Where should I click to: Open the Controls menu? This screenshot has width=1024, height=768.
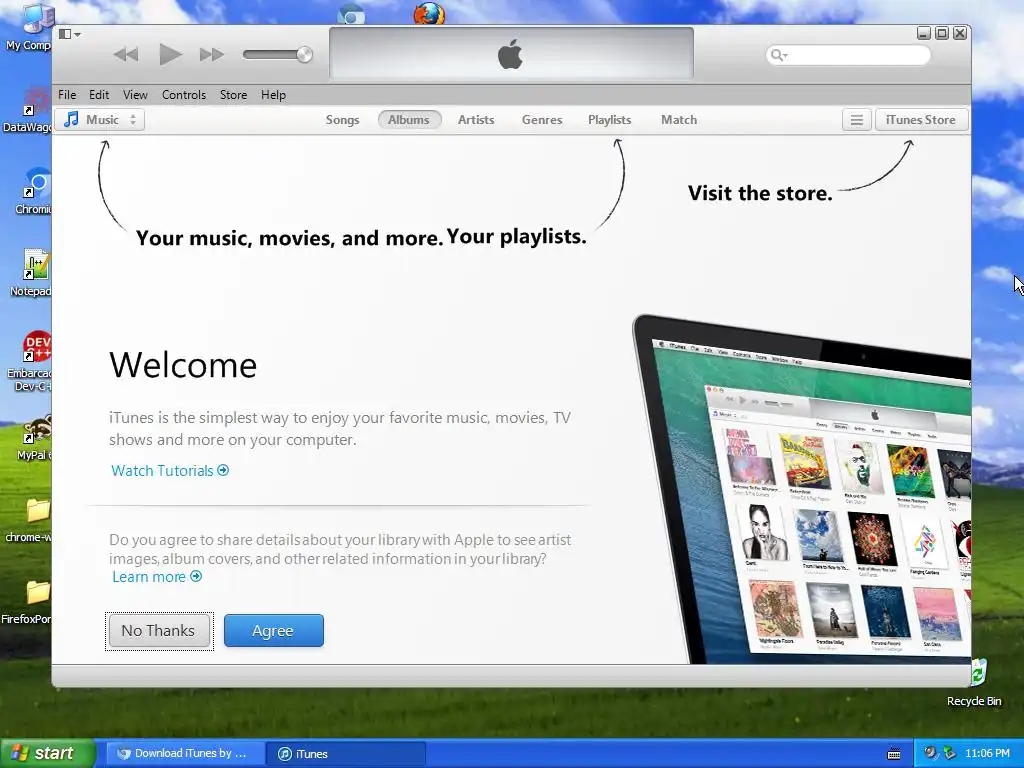(x=184, y=95)
